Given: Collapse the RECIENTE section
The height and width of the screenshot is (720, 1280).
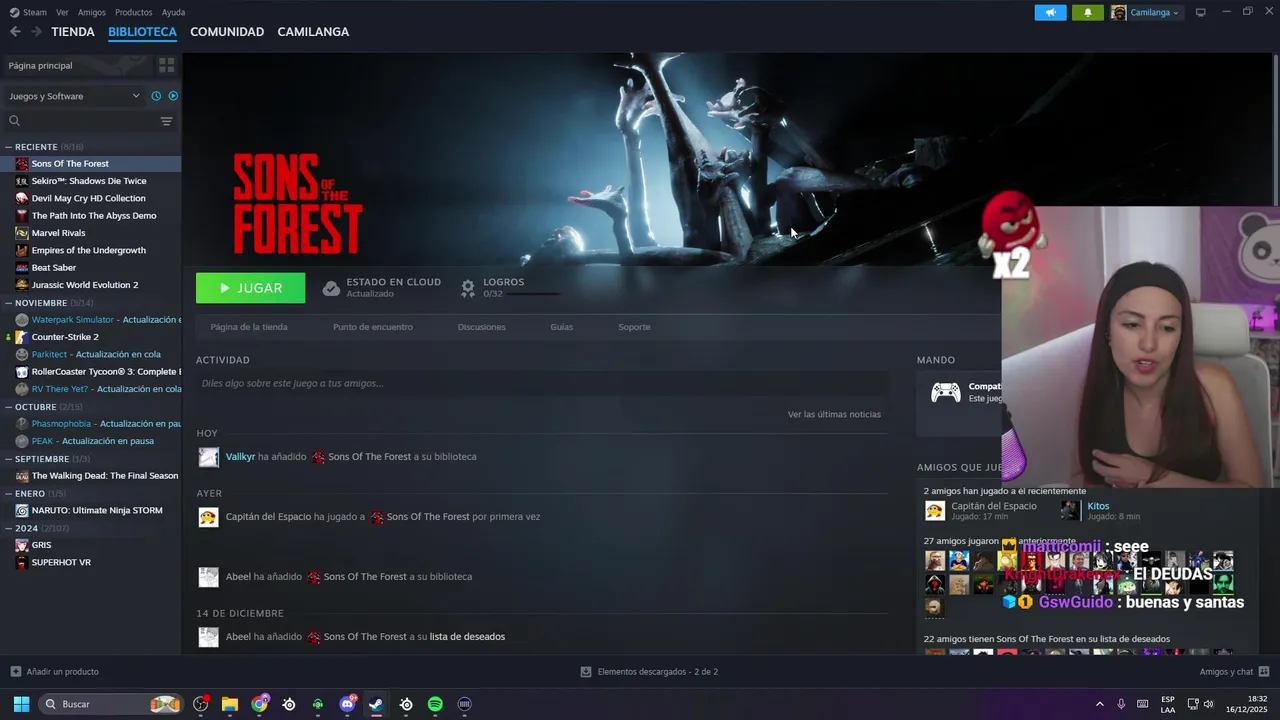Looking at the screenshot, I should 9,147.
